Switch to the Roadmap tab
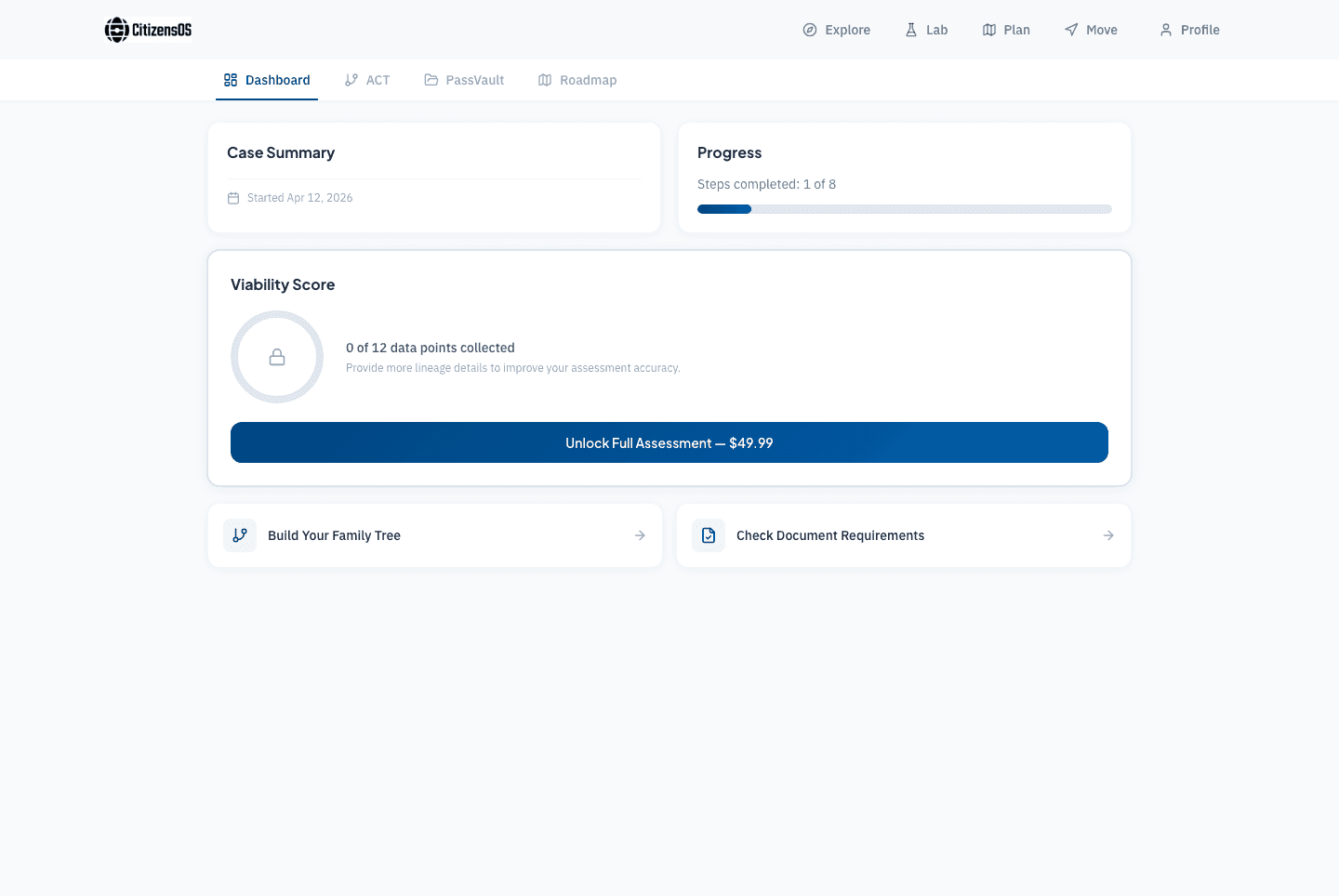 (x=577, y=80)
